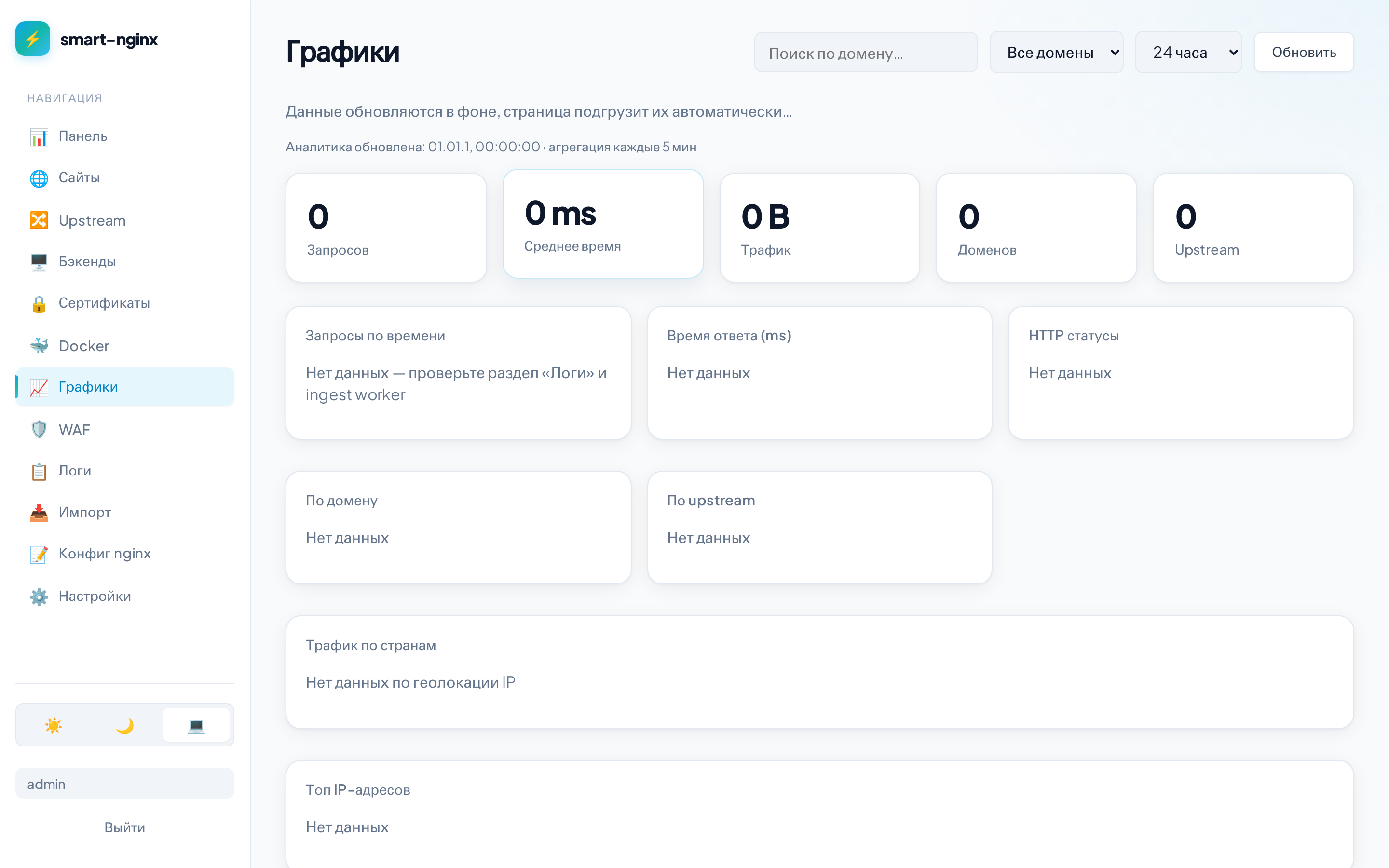Open Настройки in the sidebar

(124, 596)
